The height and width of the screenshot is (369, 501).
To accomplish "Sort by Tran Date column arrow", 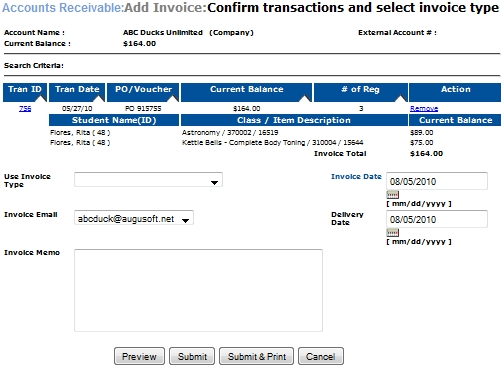I will (x=99, y=98).
